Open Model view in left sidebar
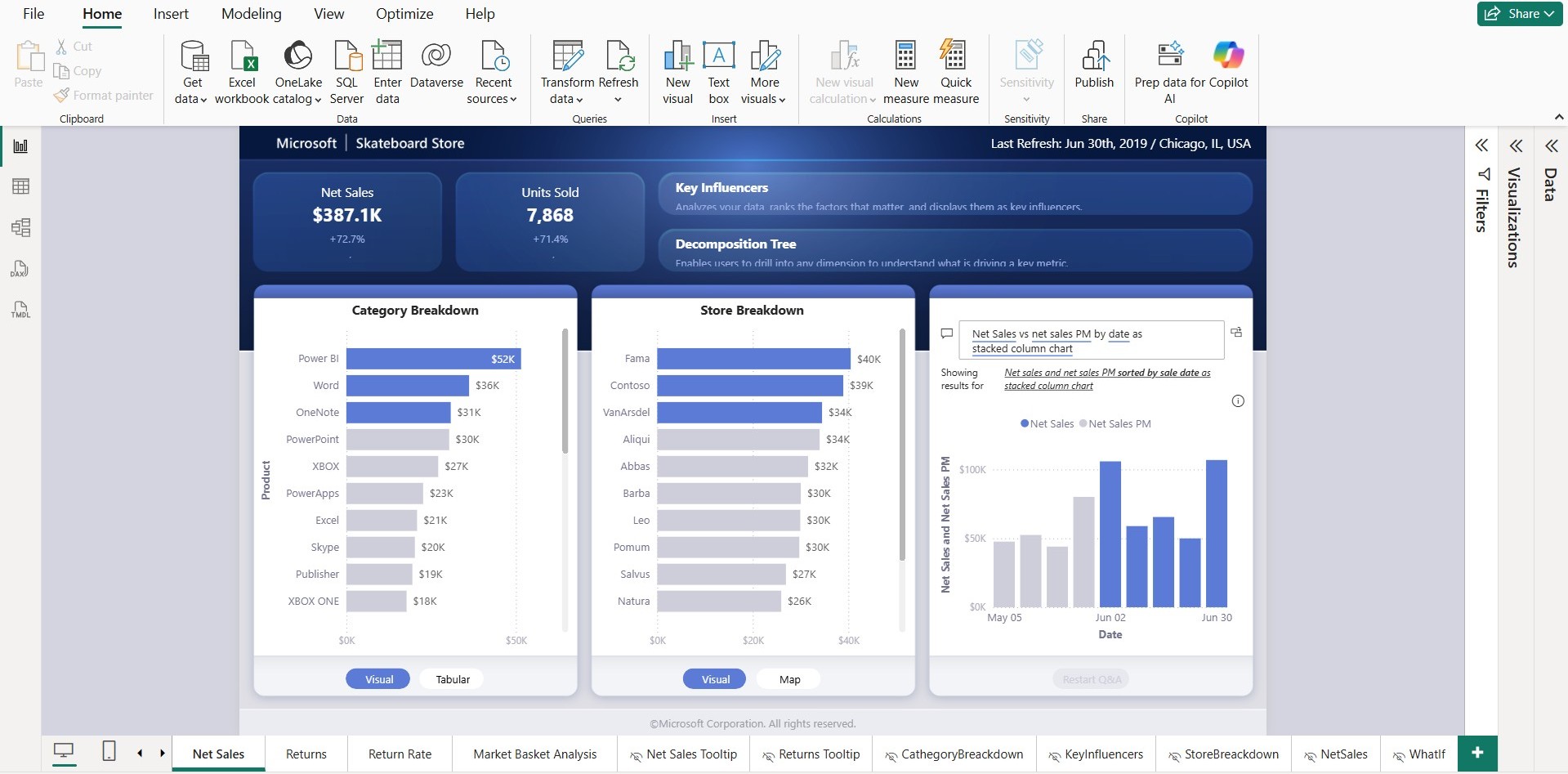Viewport: 1568px width, 774px height. (21, 227)
